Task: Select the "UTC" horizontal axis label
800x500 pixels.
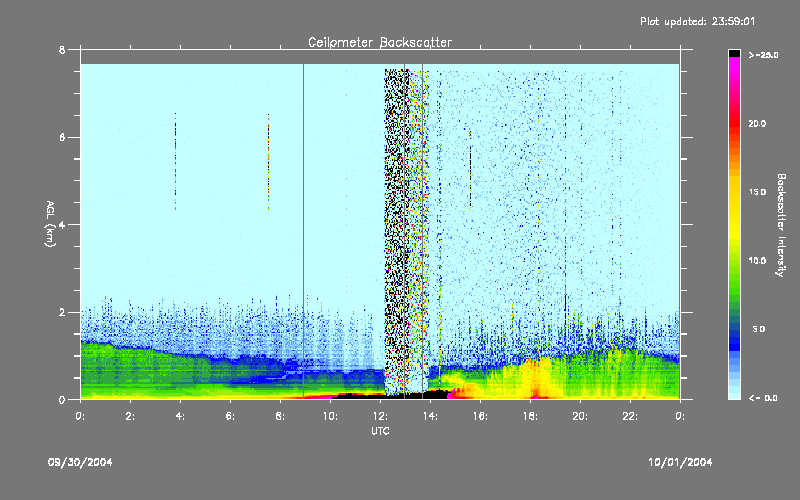Action: pyautogui.click(x=380, y=431)
